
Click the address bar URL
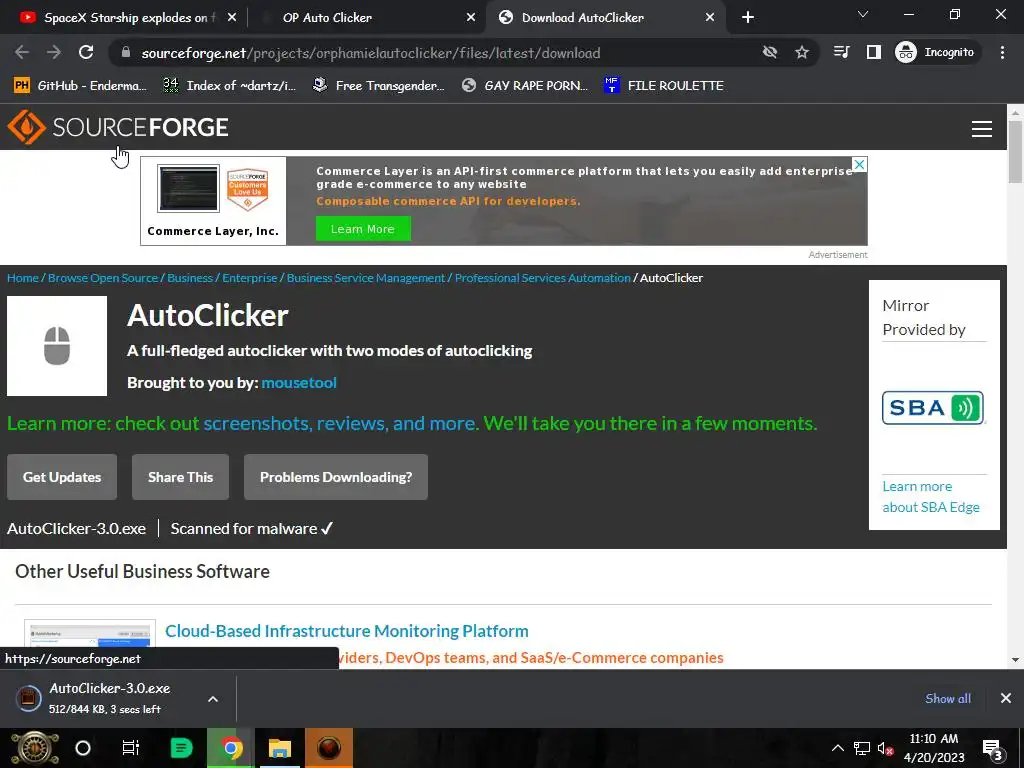pyautogui.click(x=370, y=53)
